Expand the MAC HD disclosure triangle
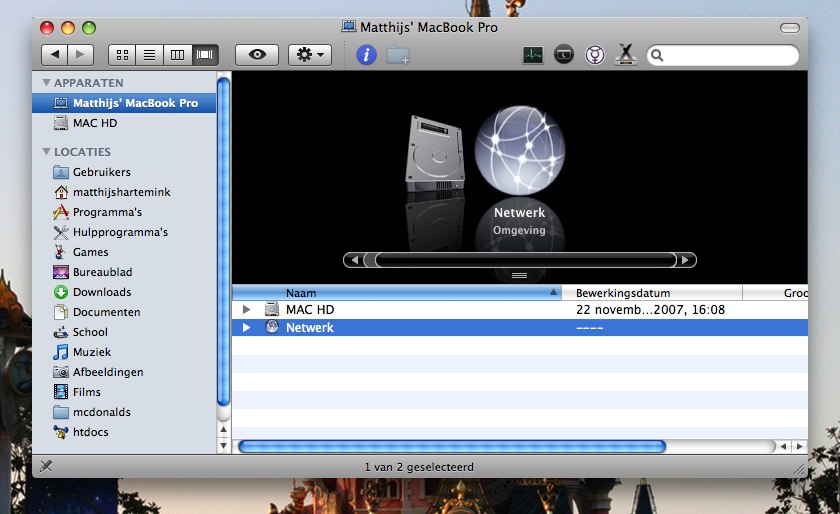 coord(246,310)
